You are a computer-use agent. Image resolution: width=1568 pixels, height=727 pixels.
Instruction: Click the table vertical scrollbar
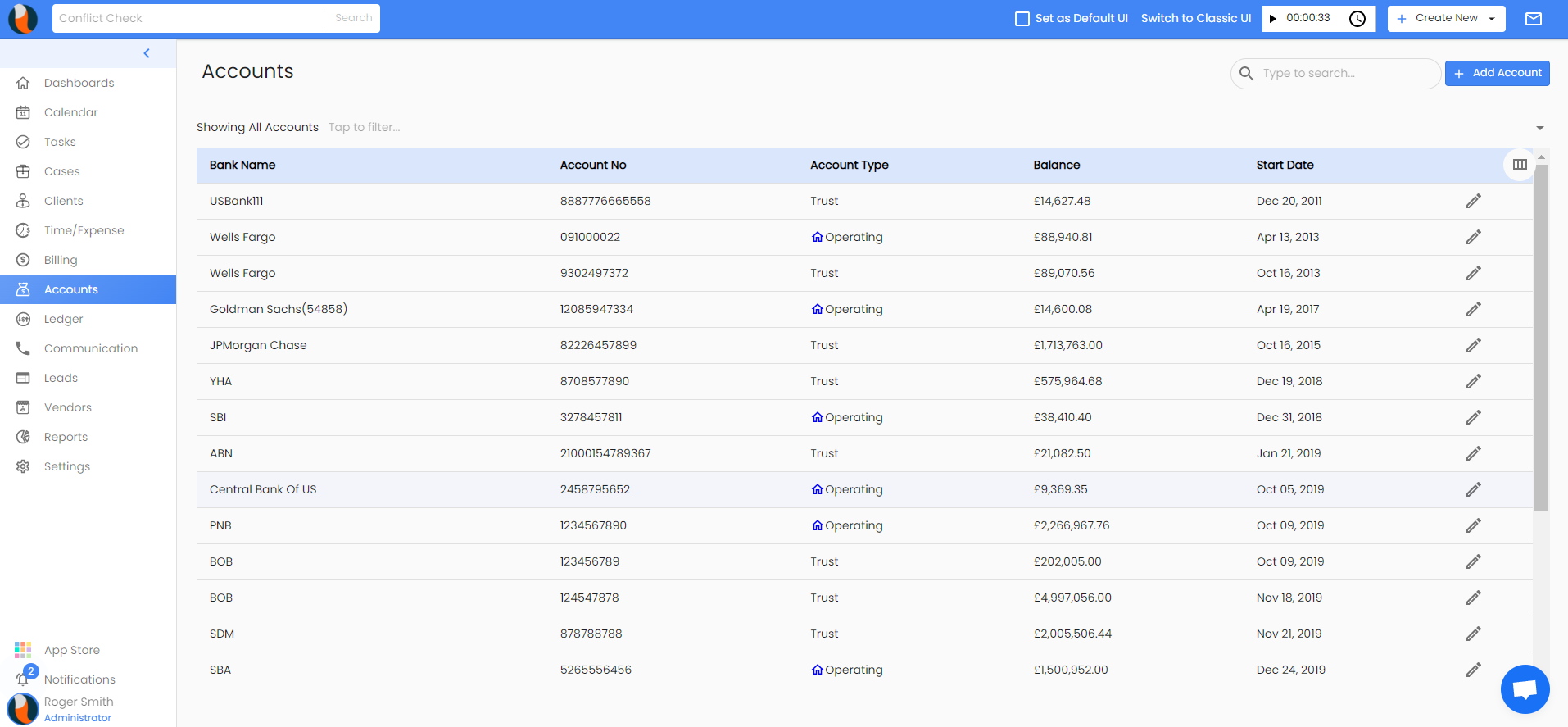tap(1541, 336)
